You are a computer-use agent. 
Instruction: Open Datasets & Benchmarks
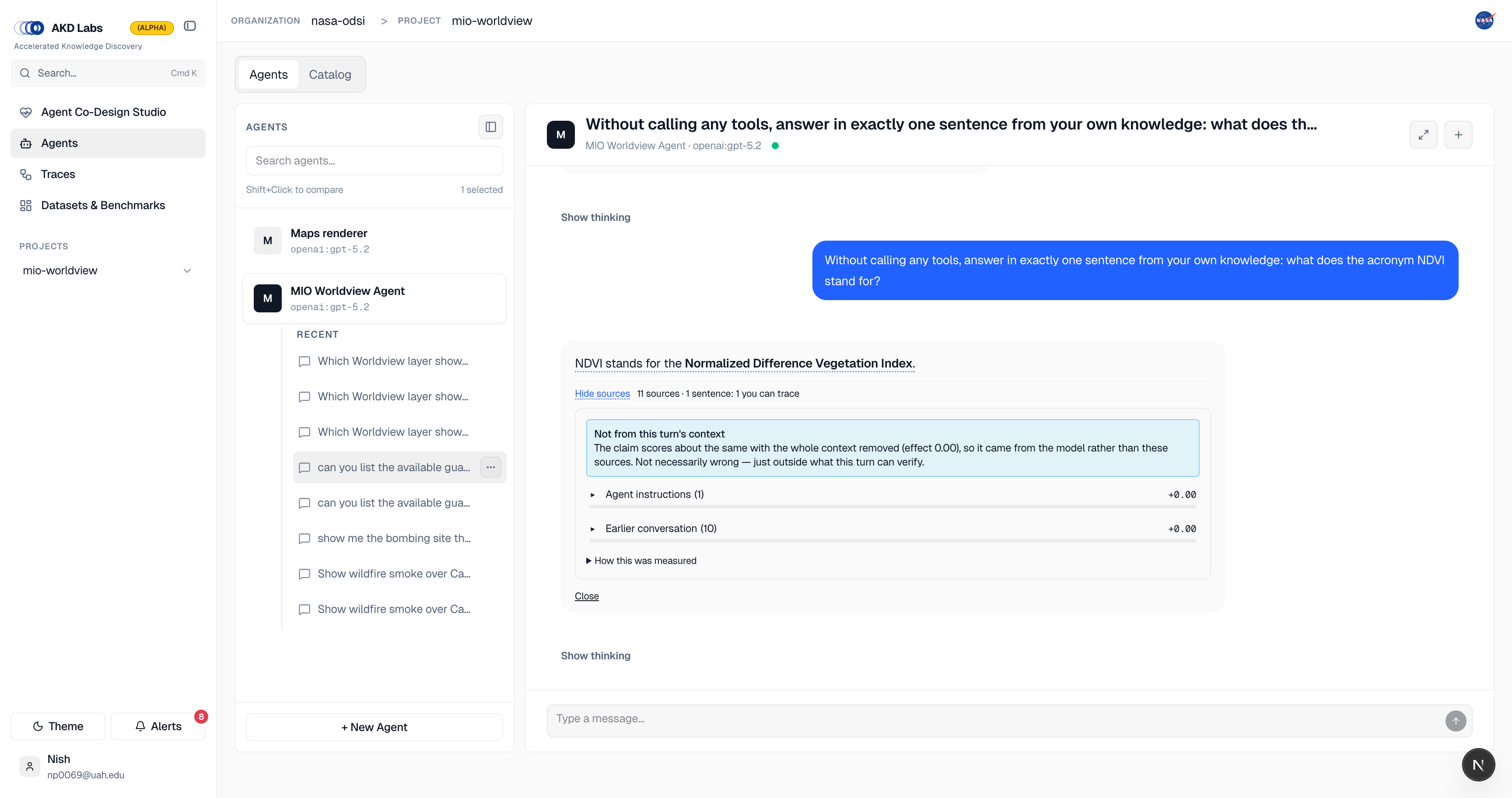click(108, 205)
